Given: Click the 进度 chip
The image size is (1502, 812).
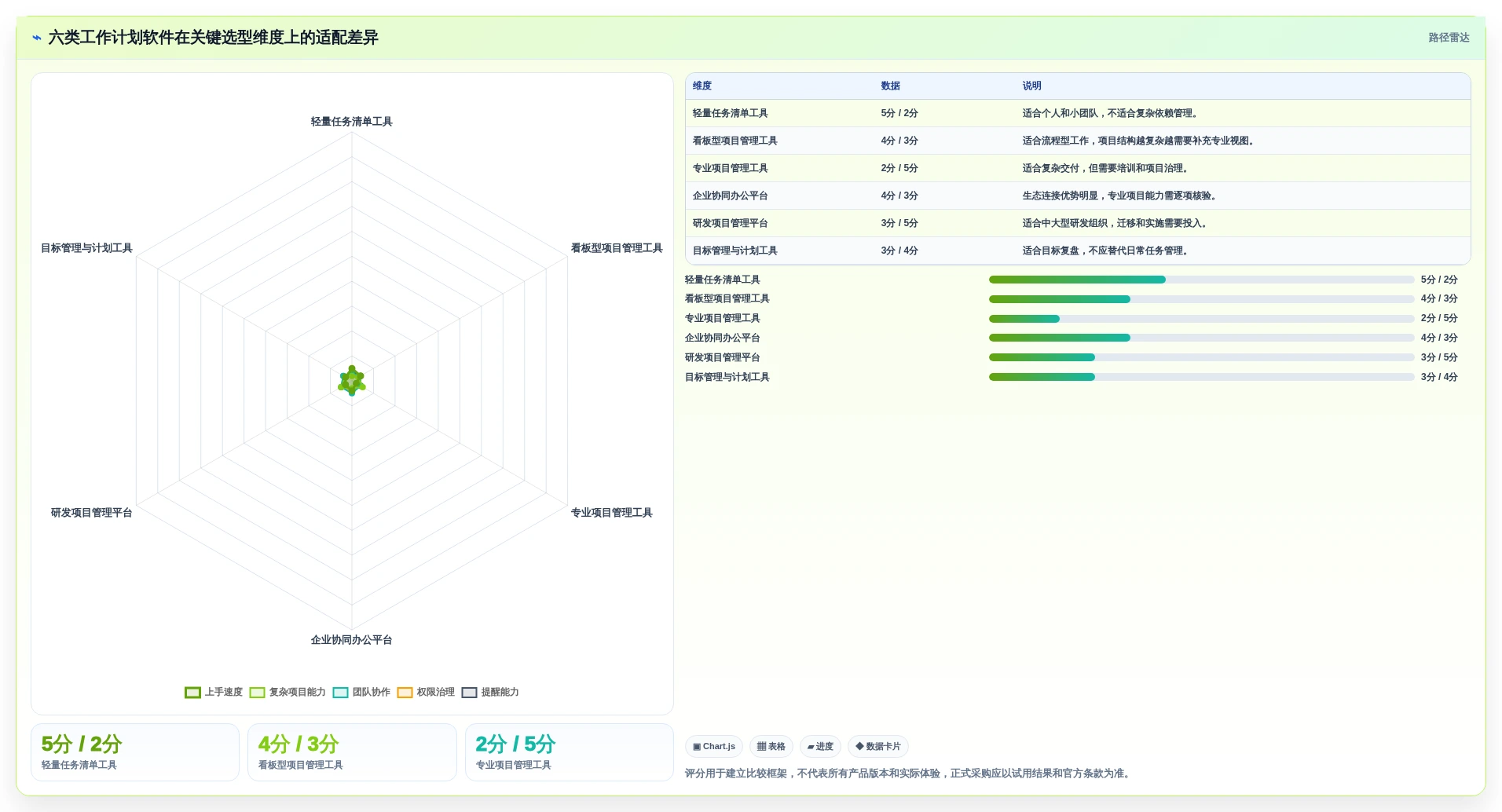Looking at the screenshot, I should [x=820, y=747].
